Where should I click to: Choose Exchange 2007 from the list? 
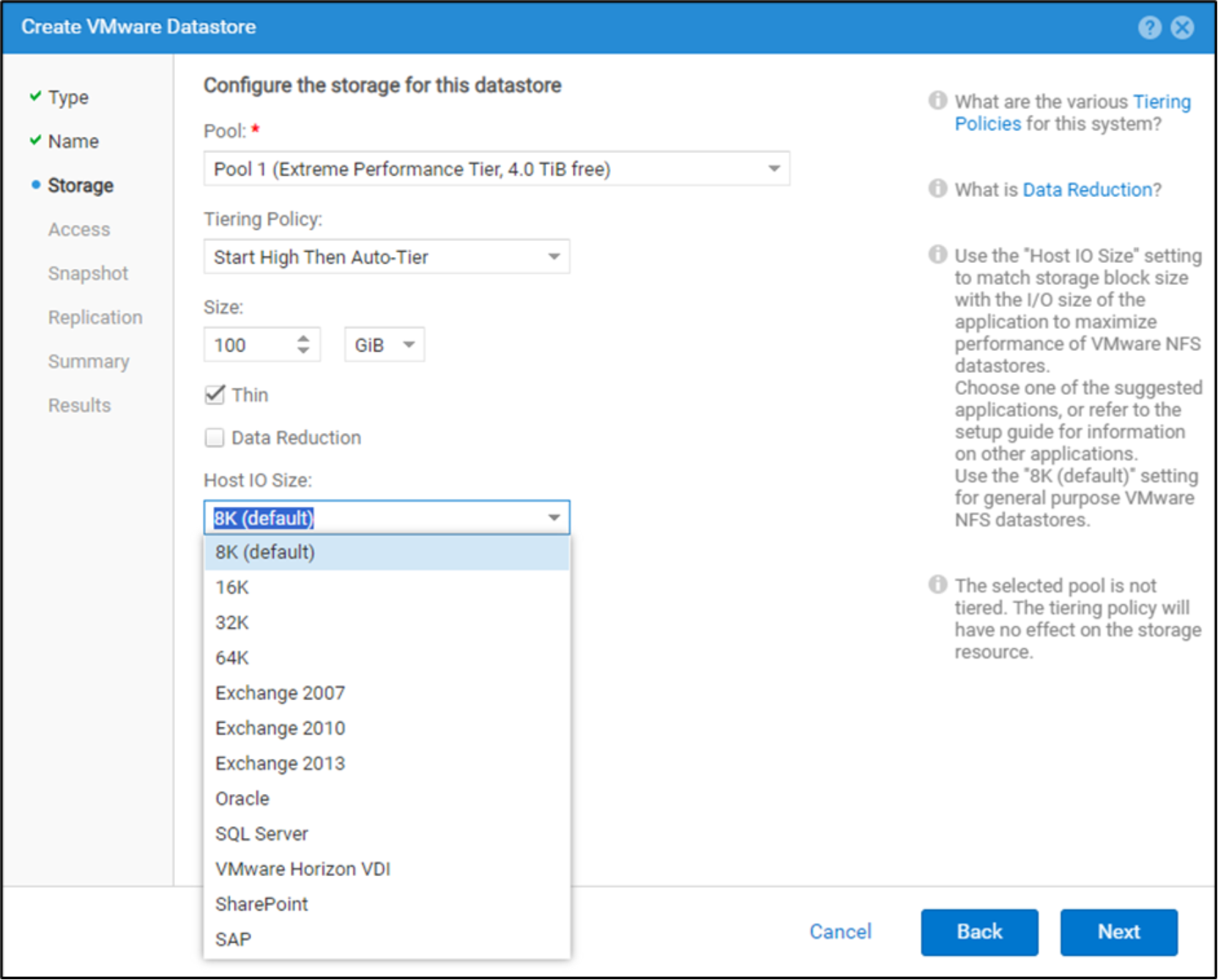pyautogui.click(x=387, y=693)
